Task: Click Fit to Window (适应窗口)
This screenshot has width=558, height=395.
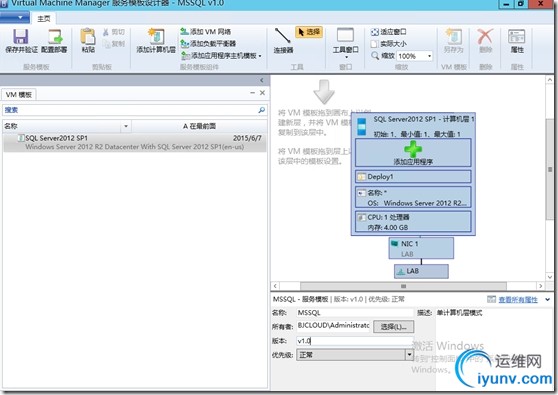Action: tap(389, 32)
